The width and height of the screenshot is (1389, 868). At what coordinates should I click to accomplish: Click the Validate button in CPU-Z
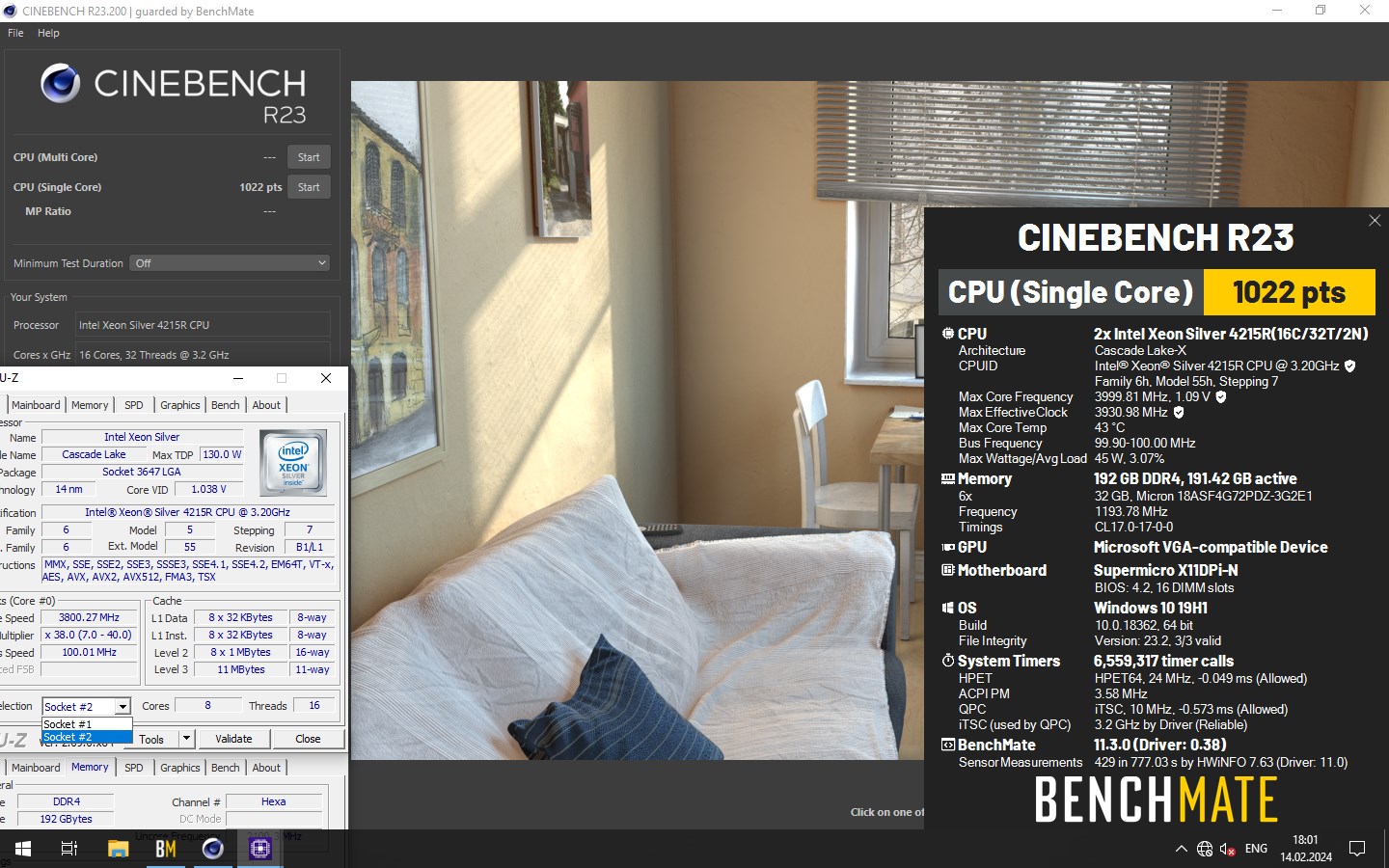233,739
